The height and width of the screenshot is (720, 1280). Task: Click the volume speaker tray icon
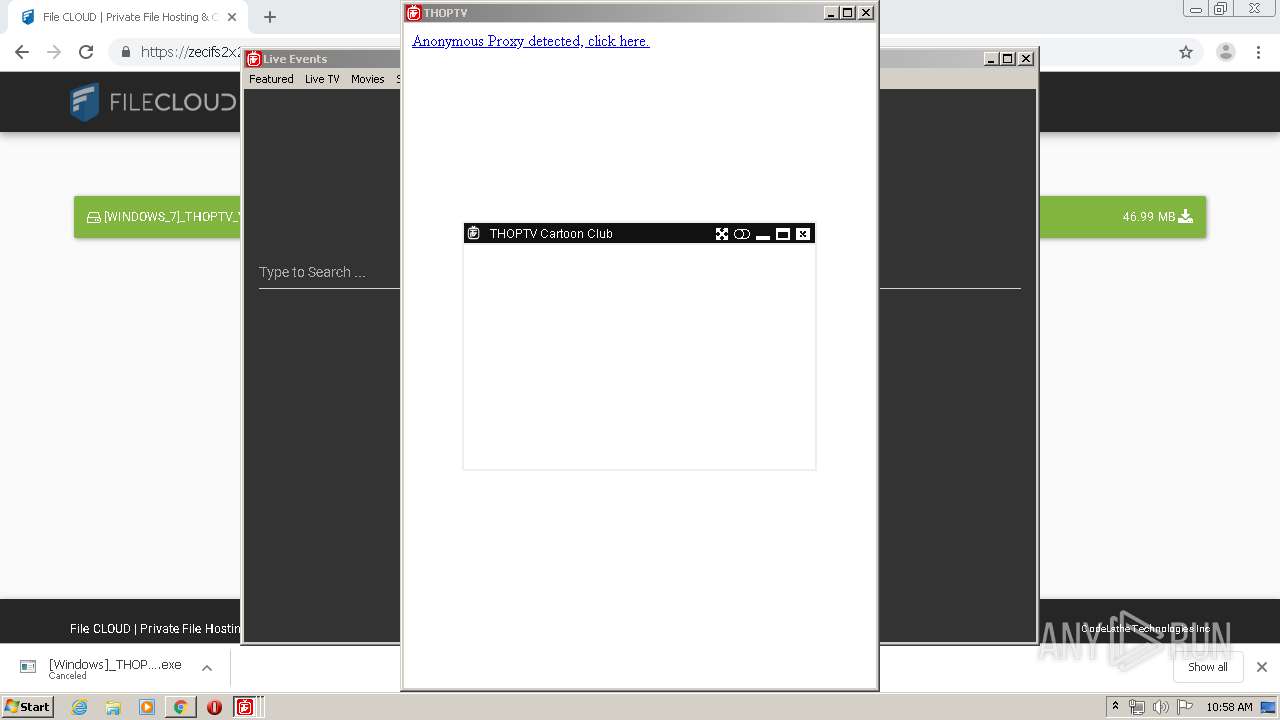click(x=1160, y=707)
